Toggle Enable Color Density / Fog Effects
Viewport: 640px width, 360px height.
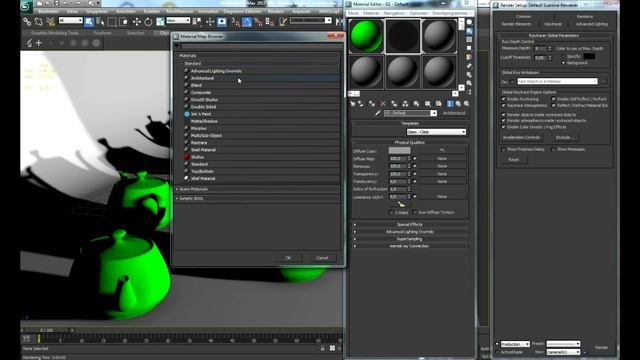(x=503, y=127)
